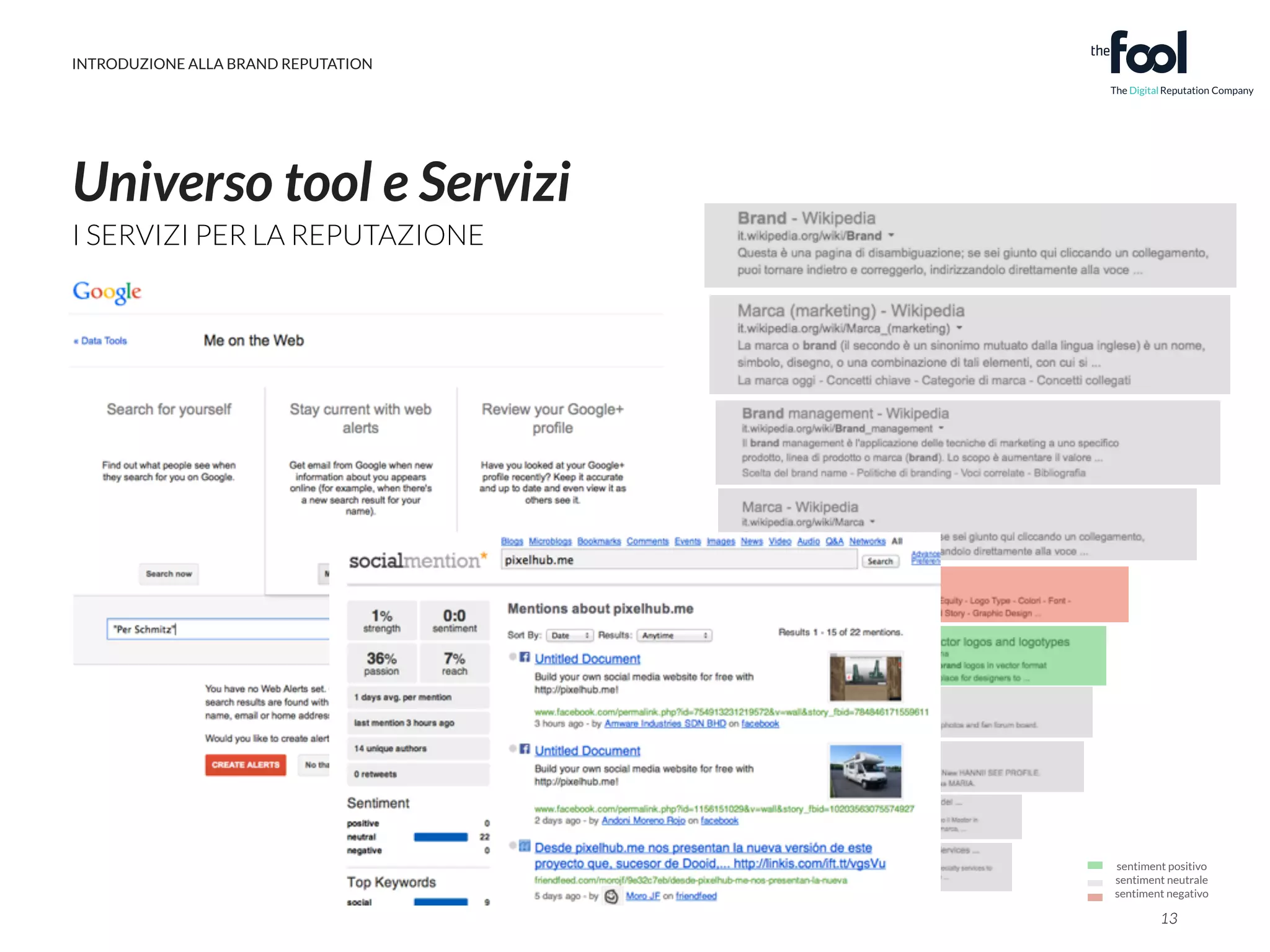This screenshot has width=1270, height=952.
Task: Click the 36% passion tile
Action: [382, 664]
